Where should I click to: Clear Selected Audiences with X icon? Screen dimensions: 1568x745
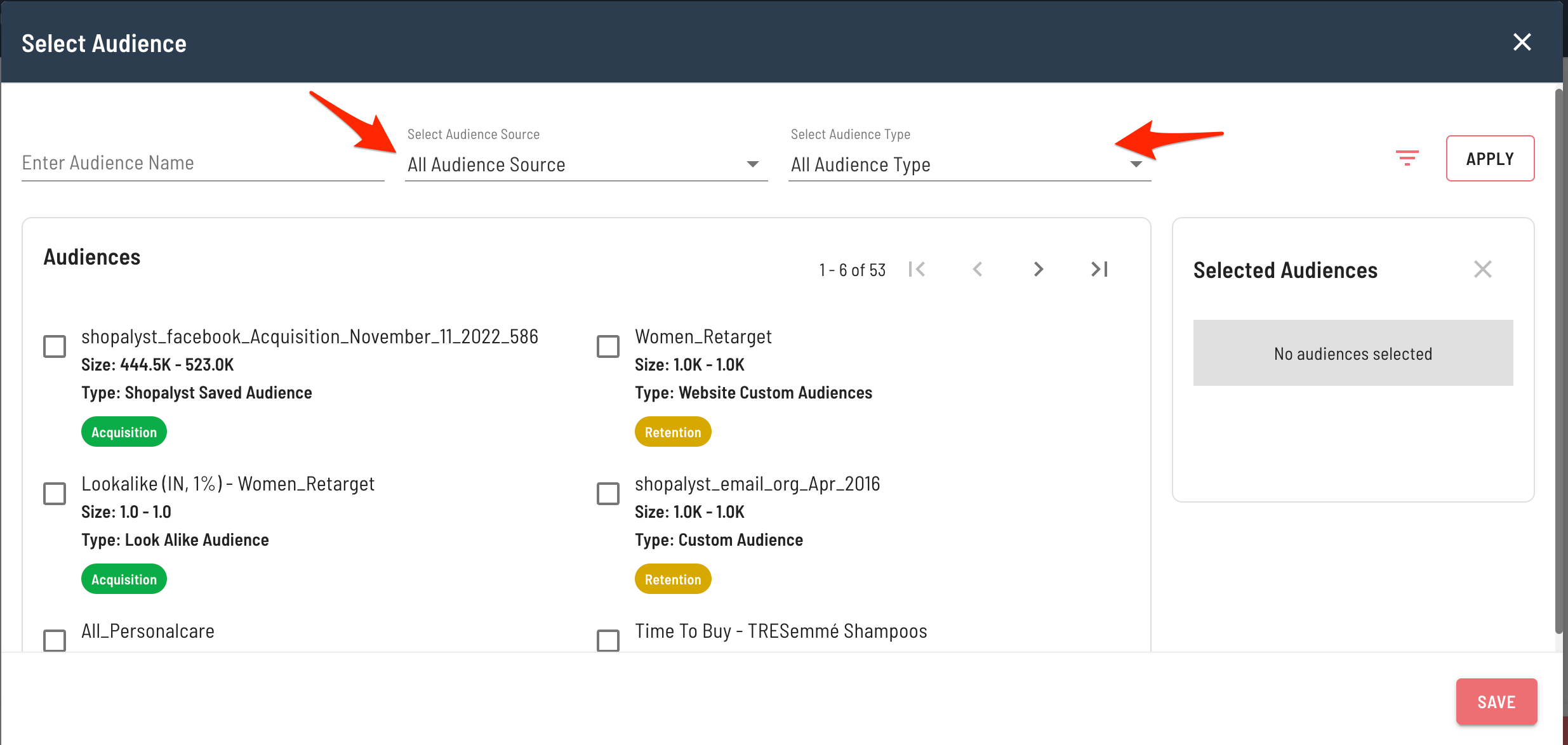point(1482,269)
